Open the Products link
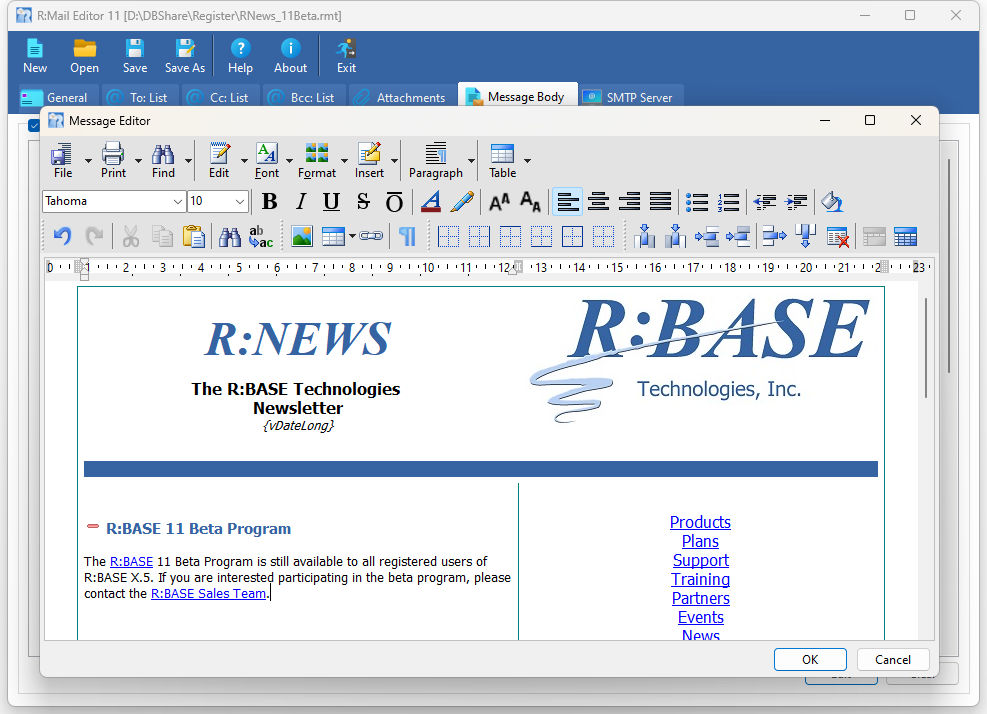Screen dimensions: 987x714 tap(700, 522)
